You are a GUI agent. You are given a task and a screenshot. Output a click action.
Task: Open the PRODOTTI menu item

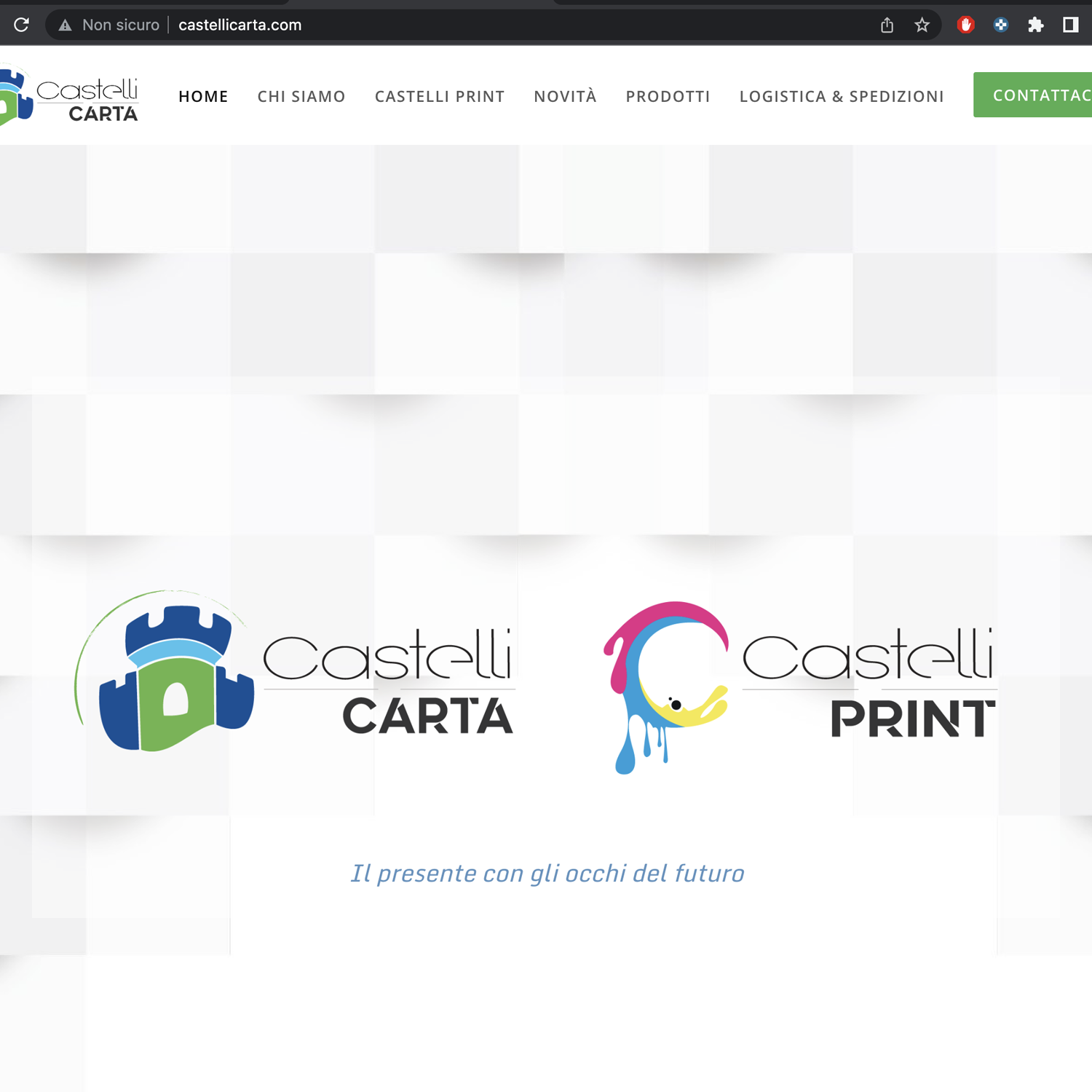pyautogui.click(x=668, y=96)
